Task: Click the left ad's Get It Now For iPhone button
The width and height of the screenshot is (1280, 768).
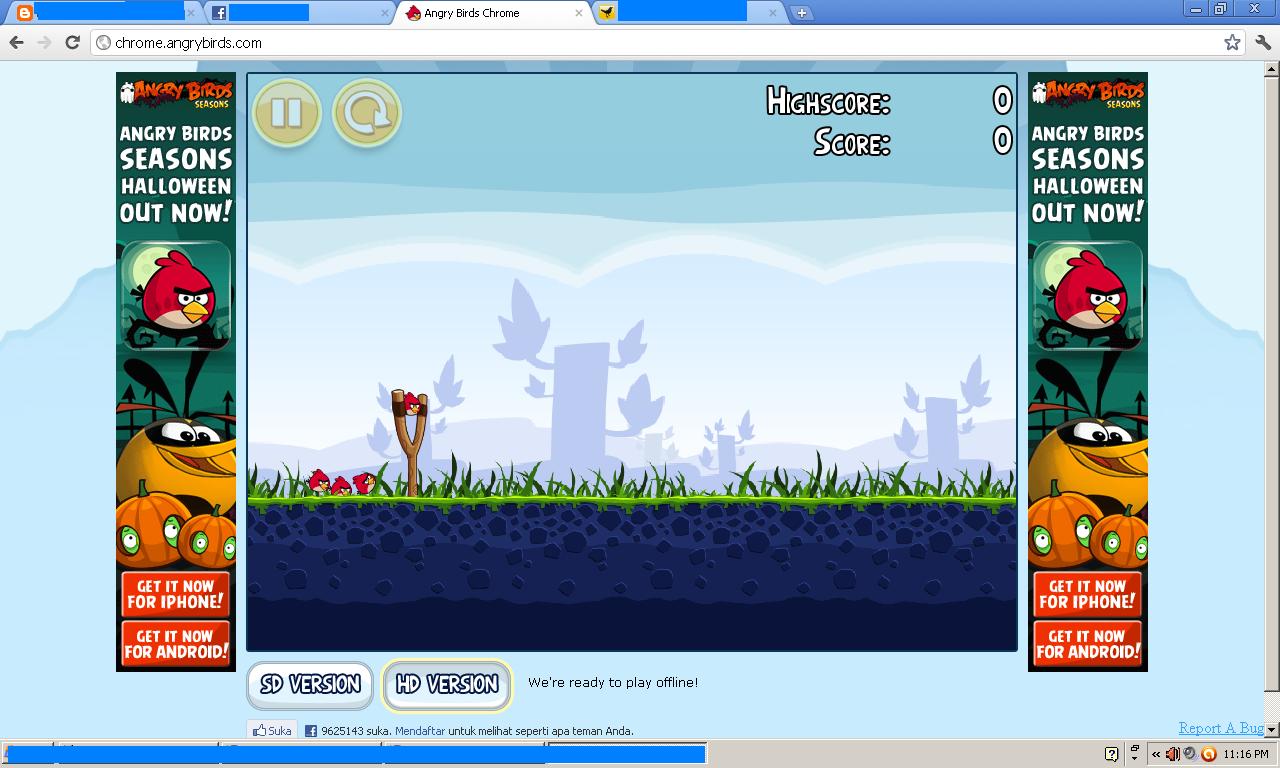Action: (x=176, y=594)
